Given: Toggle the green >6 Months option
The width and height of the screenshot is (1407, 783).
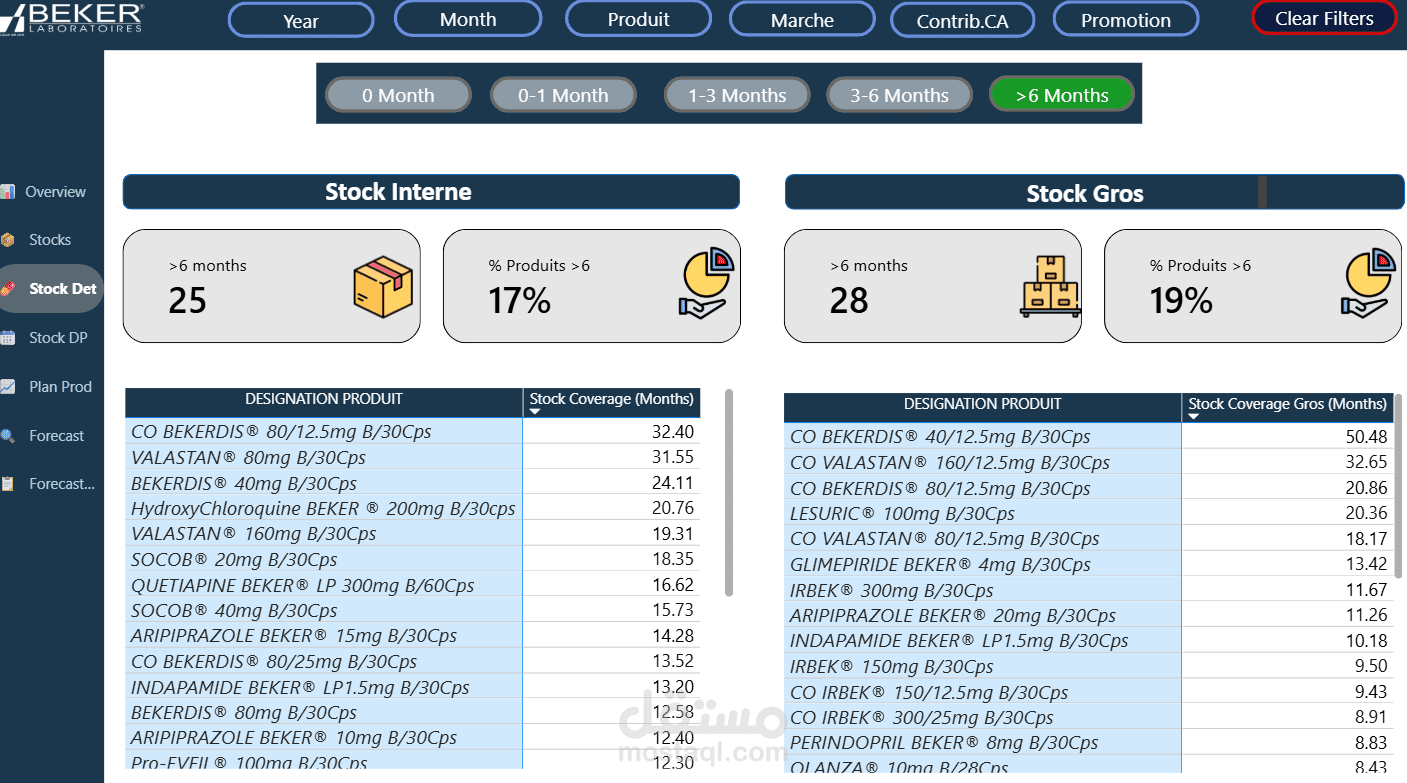Looking at the screenshot, I should [1062, 95].
